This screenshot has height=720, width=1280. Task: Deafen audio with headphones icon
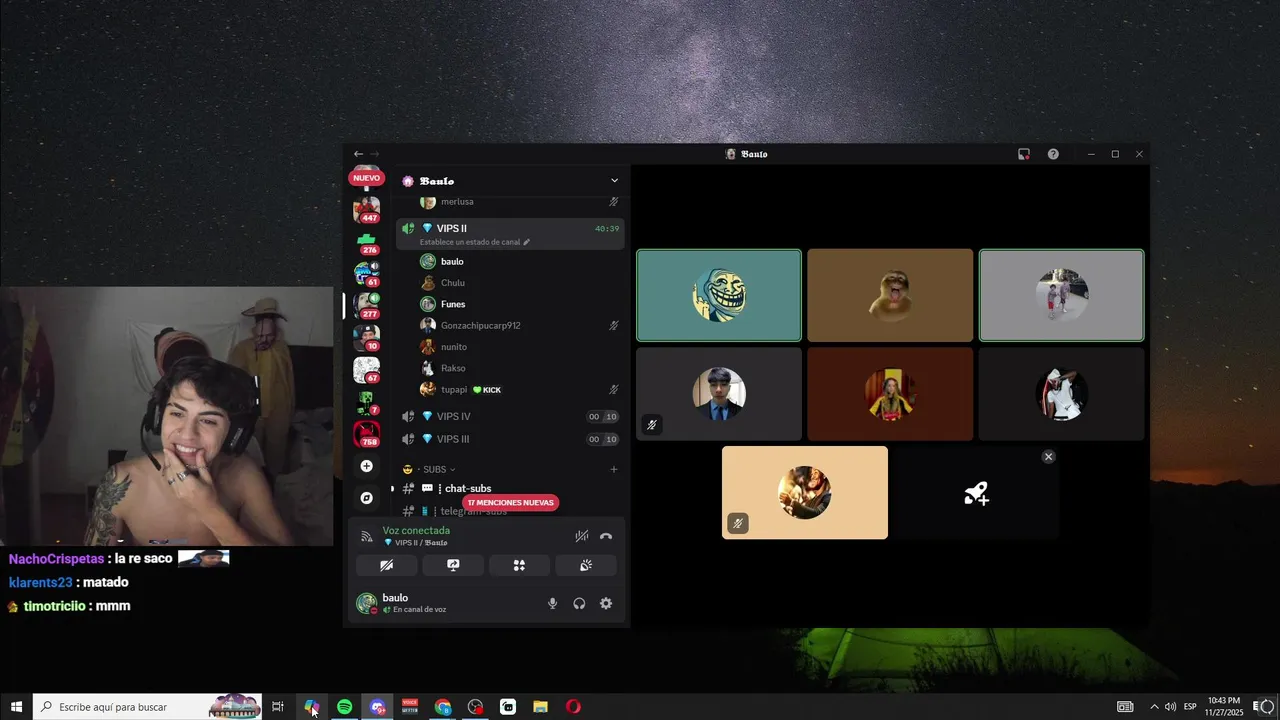point(579,603)
